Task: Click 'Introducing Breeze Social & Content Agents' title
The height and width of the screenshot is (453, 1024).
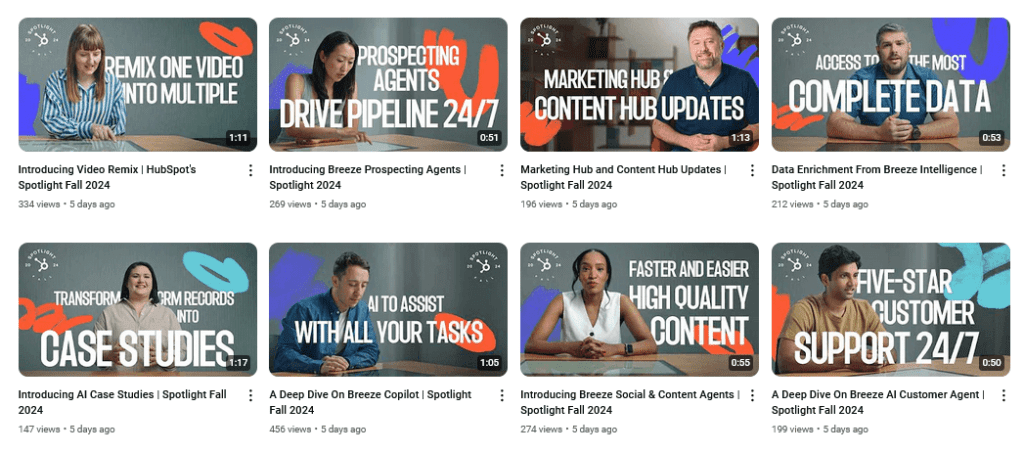Action: (x=630, y=402)
